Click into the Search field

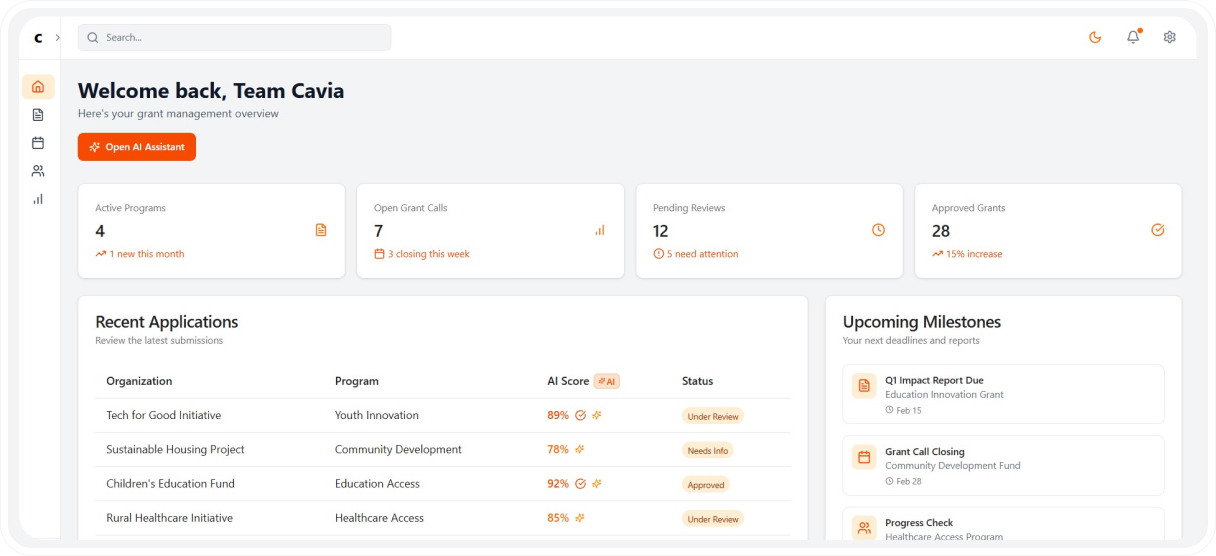coord(234,37)
